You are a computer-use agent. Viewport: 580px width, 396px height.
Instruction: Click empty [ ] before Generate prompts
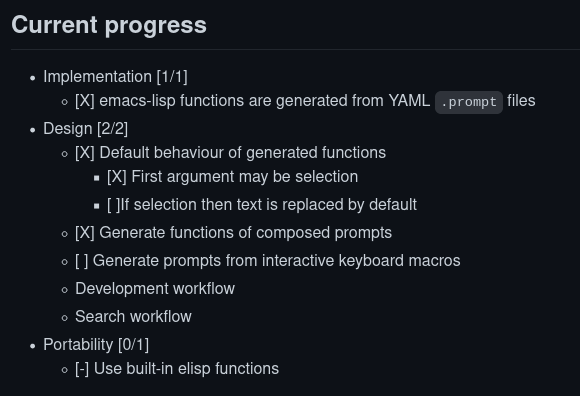coord(82,261)
